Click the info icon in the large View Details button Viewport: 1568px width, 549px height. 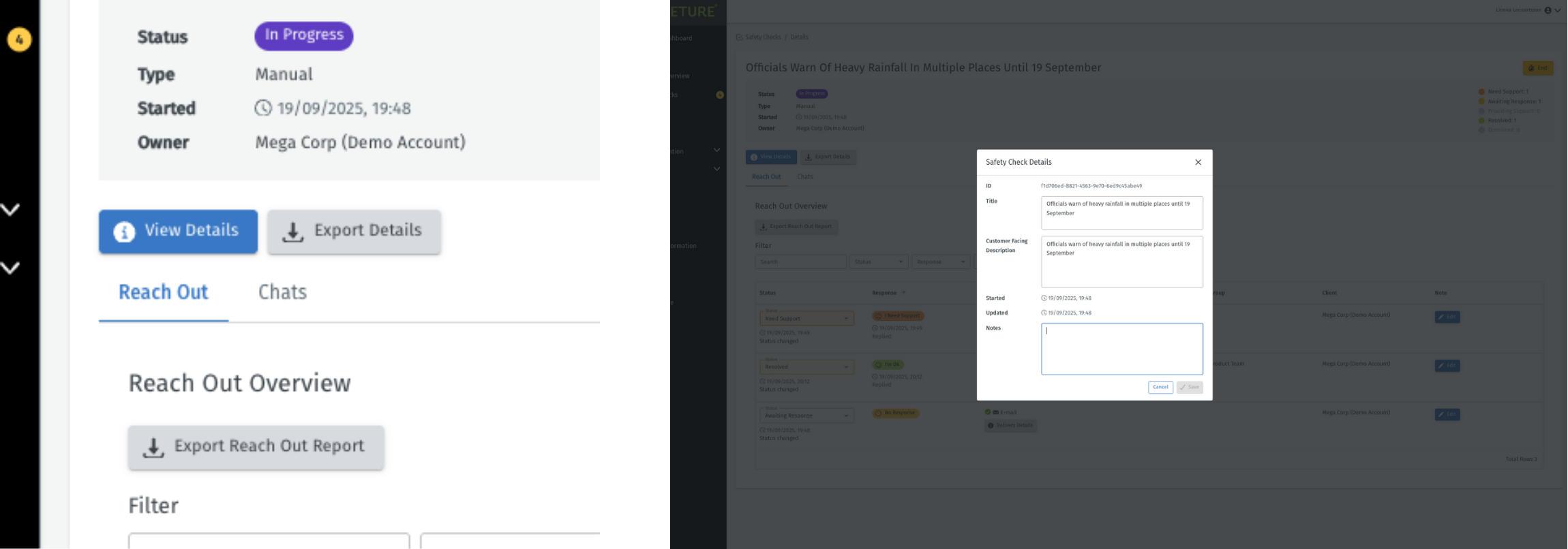click(124, 232)
